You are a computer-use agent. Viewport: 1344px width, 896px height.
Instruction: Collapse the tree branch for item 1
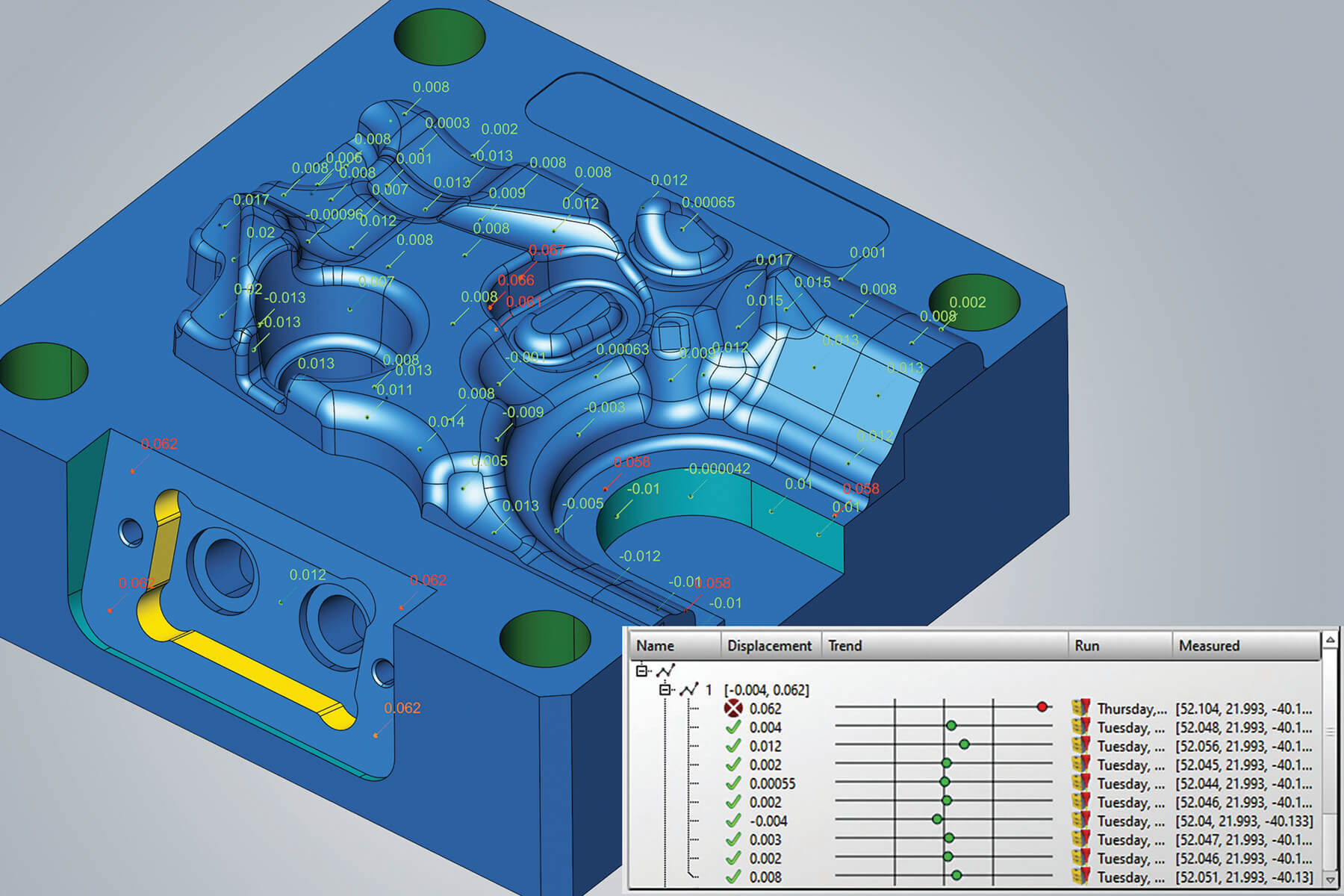(665, 690)
